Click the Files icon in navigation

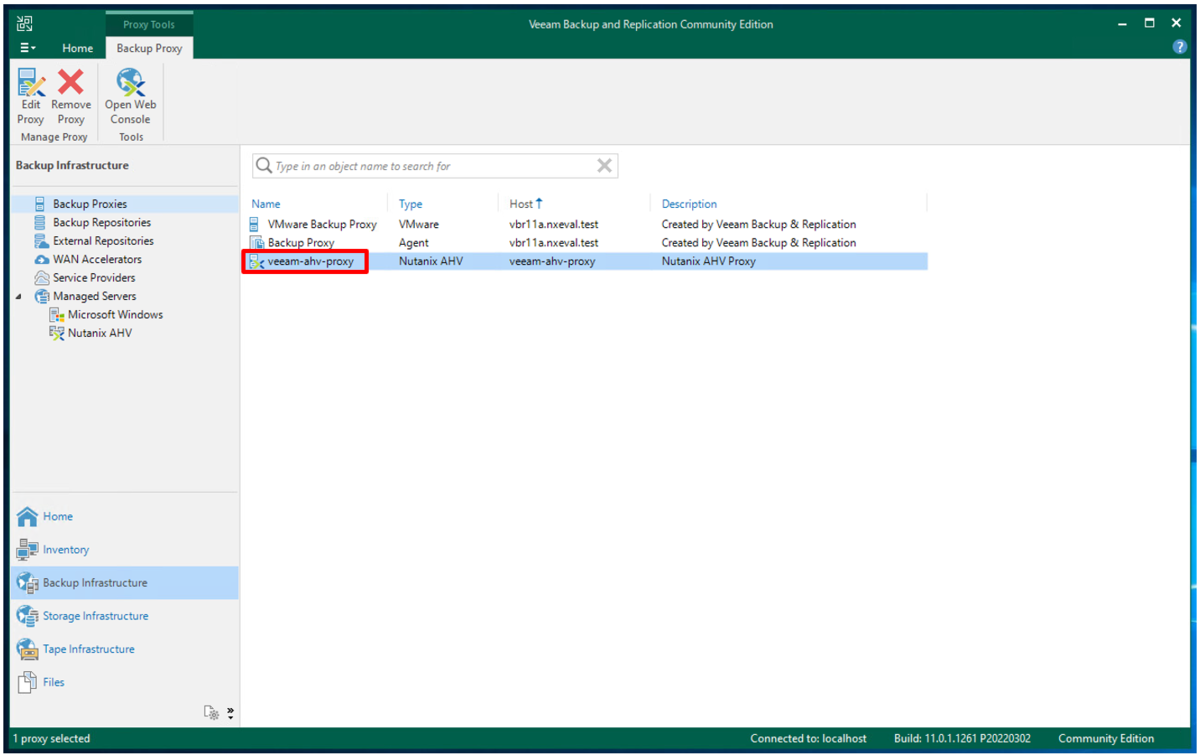27,682
